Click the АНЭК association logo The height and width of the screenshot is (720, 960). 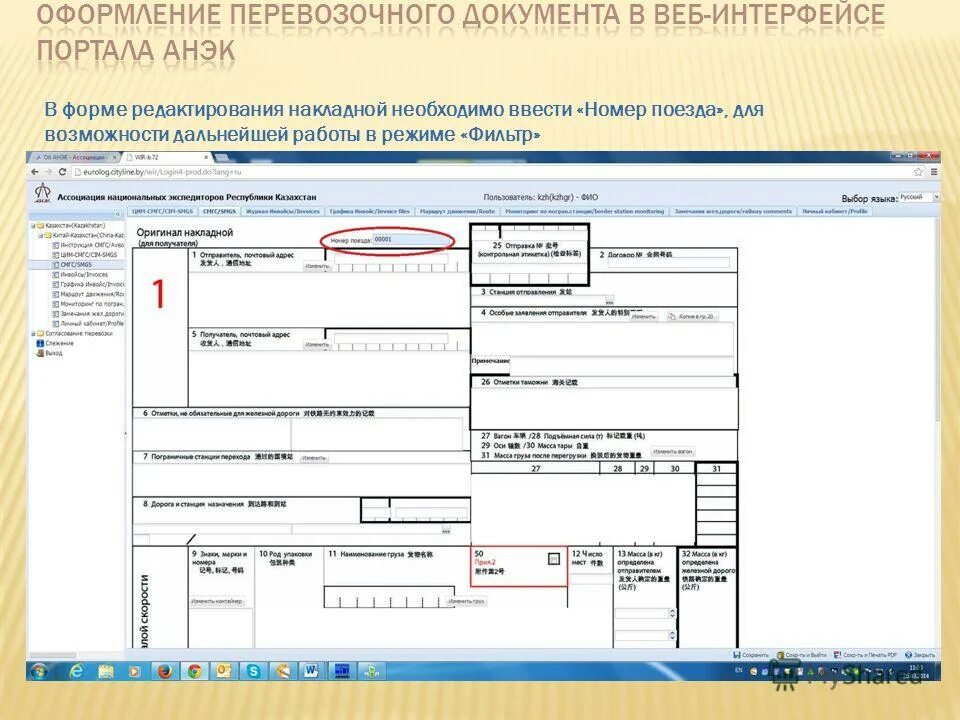click(42, 193)
